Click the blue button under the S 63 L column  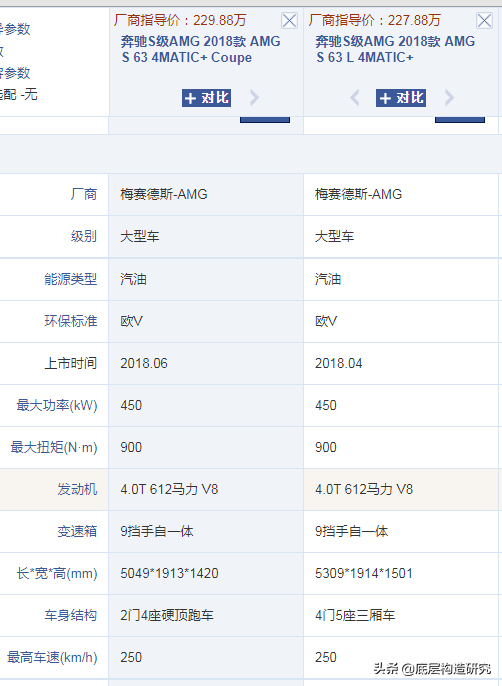tap(460, 119)
